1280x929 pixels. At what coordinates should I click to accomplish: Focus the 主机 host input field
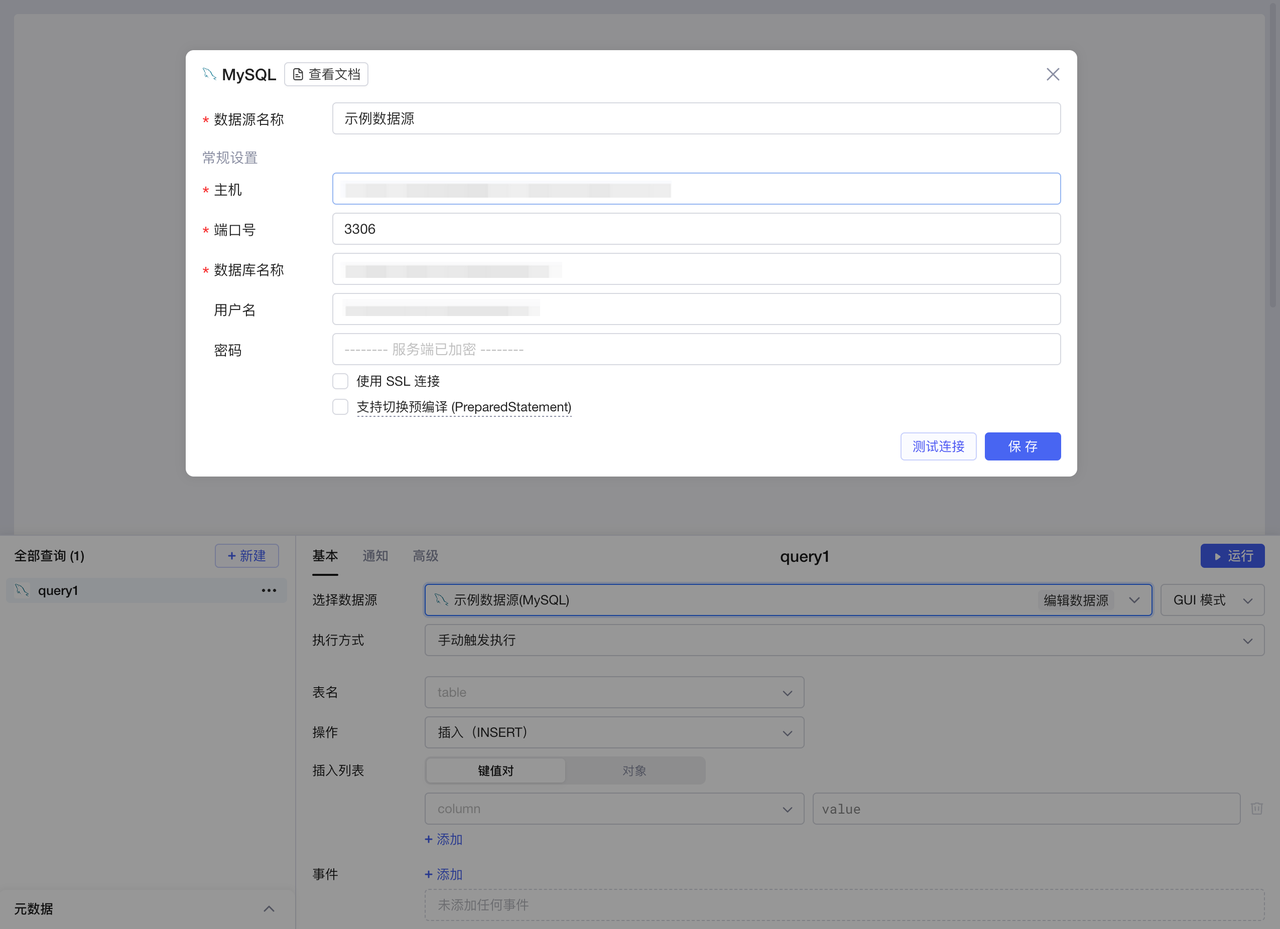696,189
